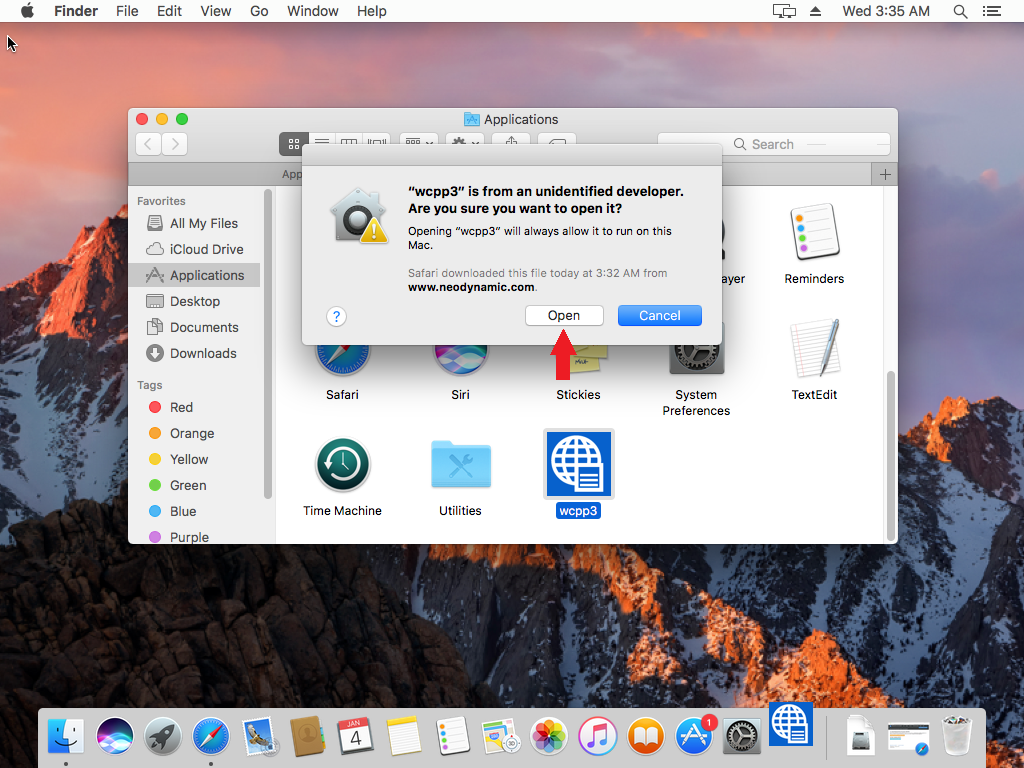The image size is (1024, 768).
Task: Open the Help menu
Action: point(372,11)
